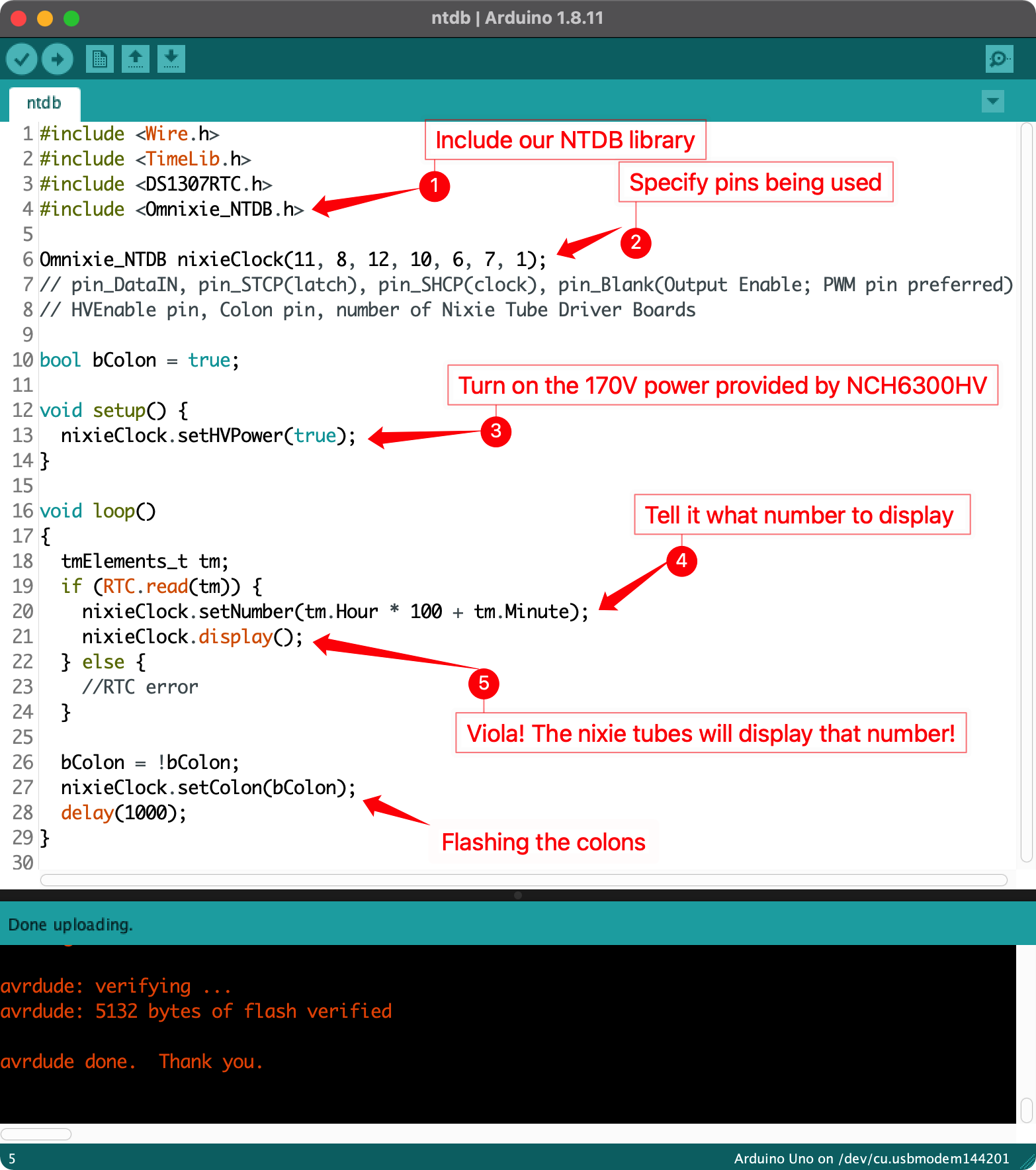Viewport: 1036px width, 1170px height.
Task: Place cursor on #include <DS1307RTC.h> line
Action: (156, 184)
